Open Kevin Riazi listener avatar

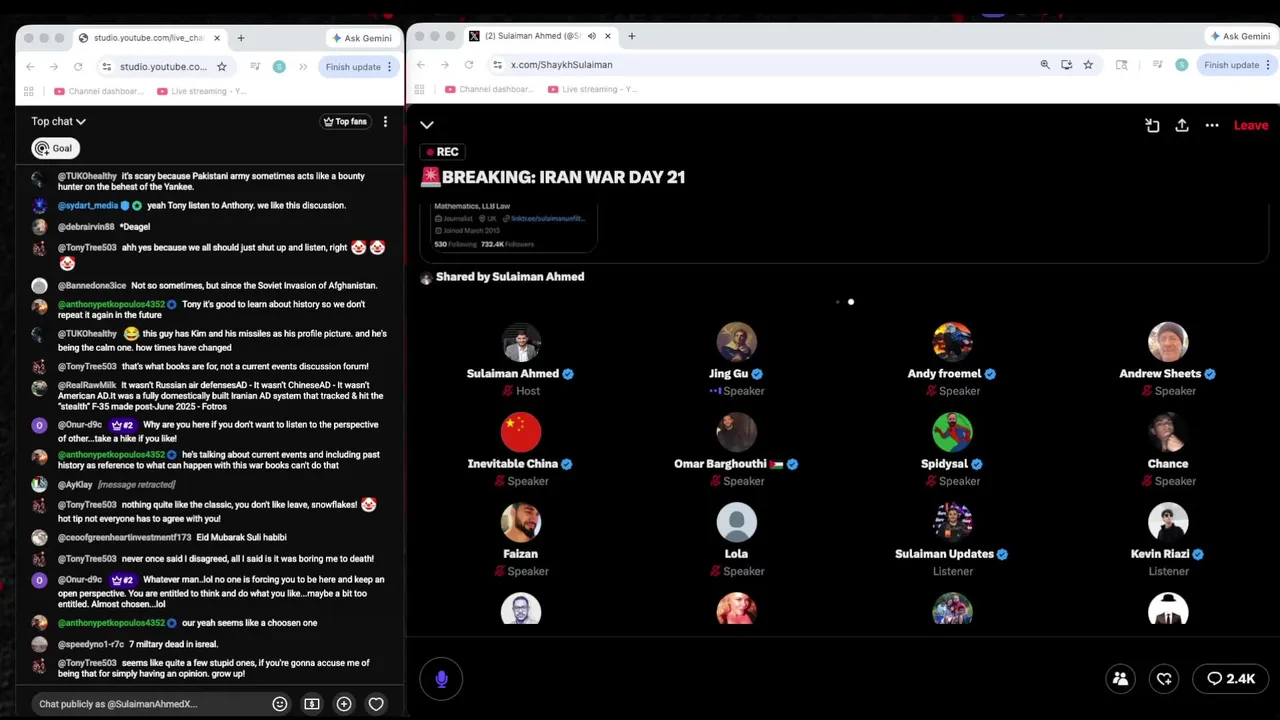pyautogui.click(x=1168, y=522)
